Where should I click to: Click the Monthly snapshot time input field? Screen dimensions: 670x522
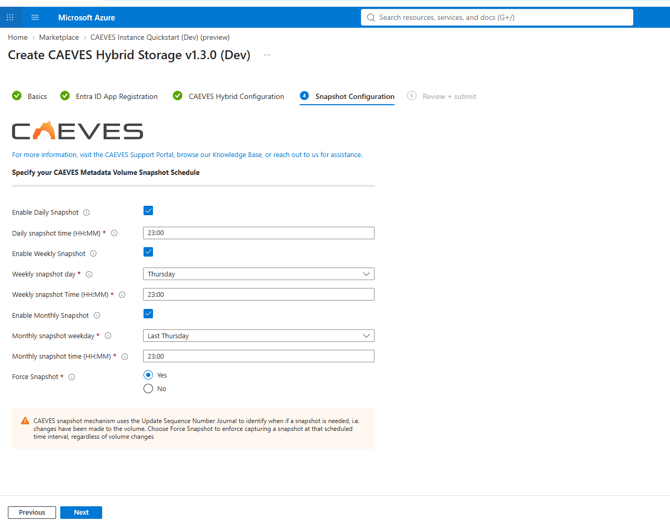tap(259, 356)
